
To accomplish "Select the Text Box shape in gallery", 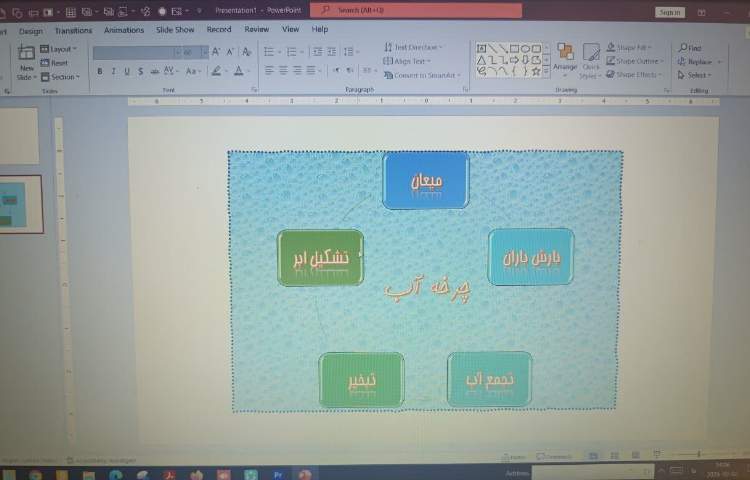I will click(481, 48).
